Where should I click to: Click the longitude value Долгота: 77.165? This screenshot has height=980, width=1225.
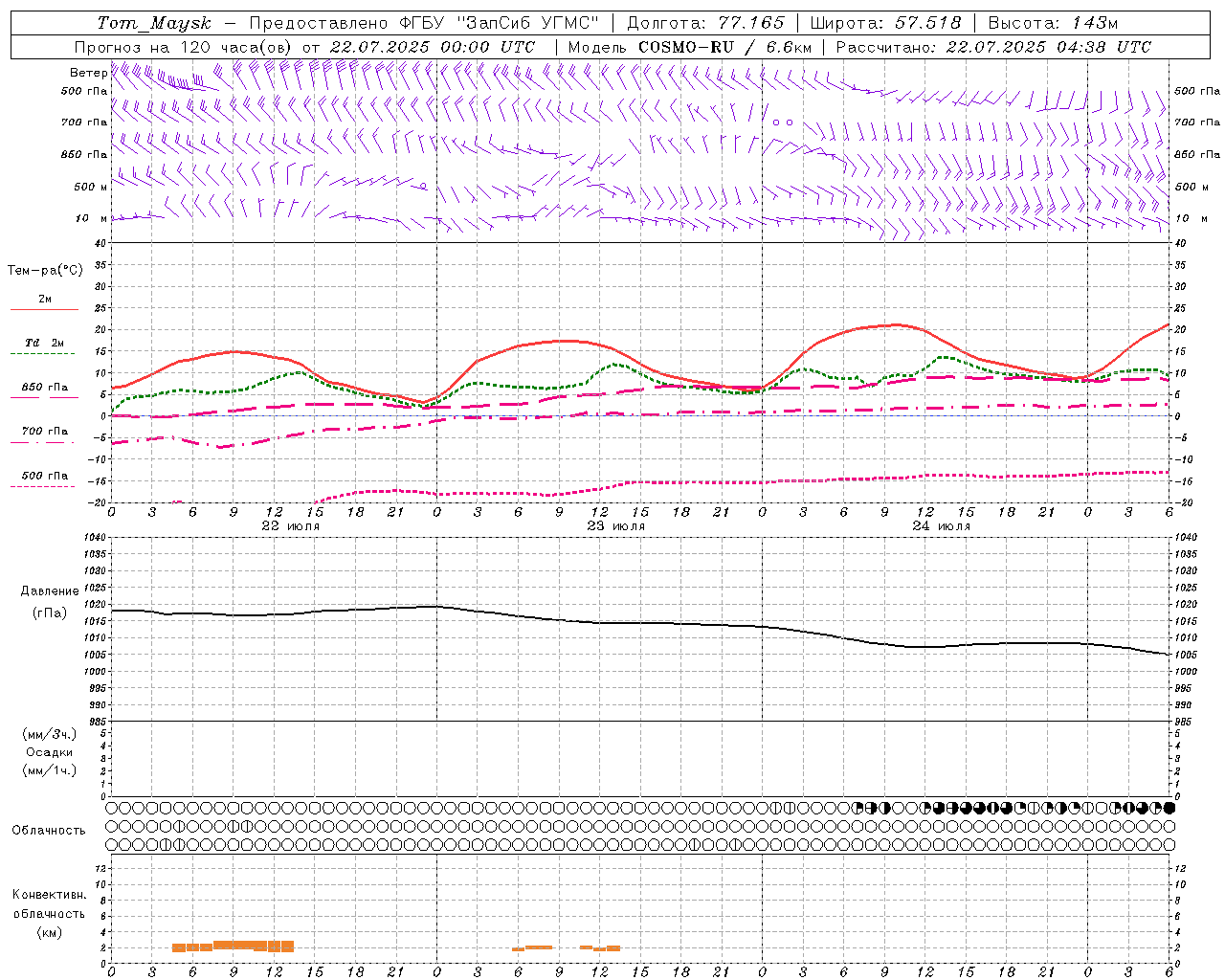coord(706,23)
